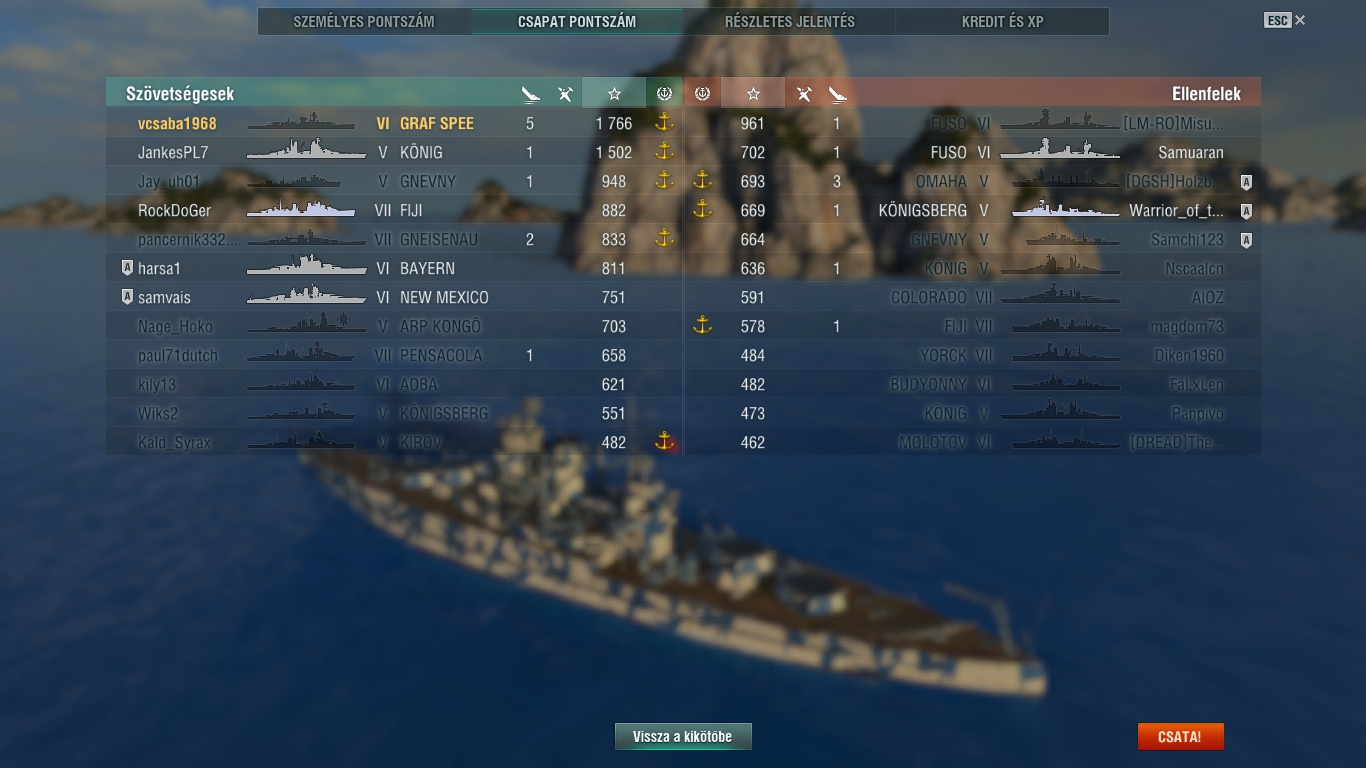Open Kredit és XP tab
1366x768 pixels.
(x=1003, y=21)
